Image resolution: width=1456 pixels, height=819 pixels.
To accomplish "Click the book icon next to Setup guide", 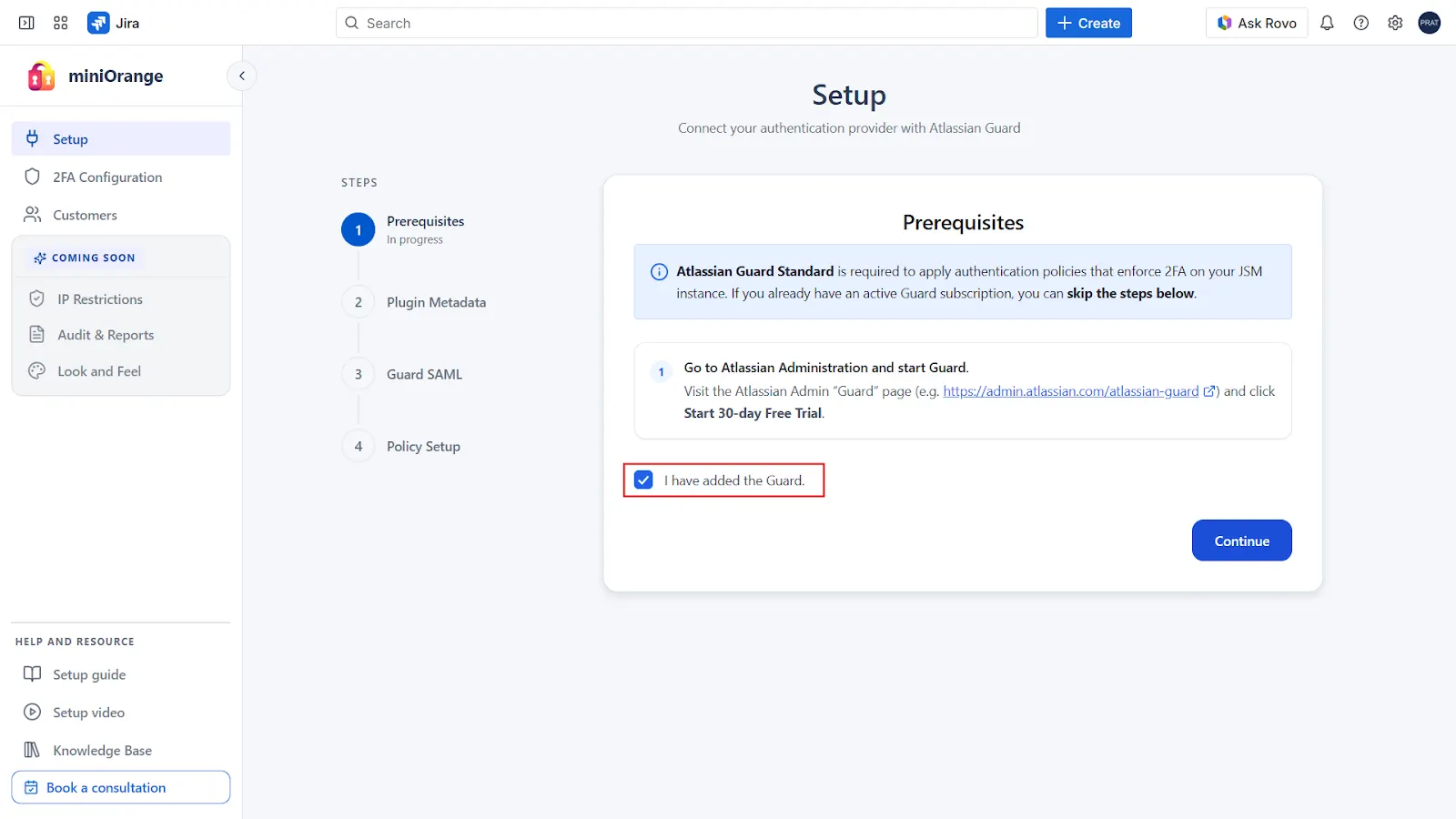I will pos(33,674).
